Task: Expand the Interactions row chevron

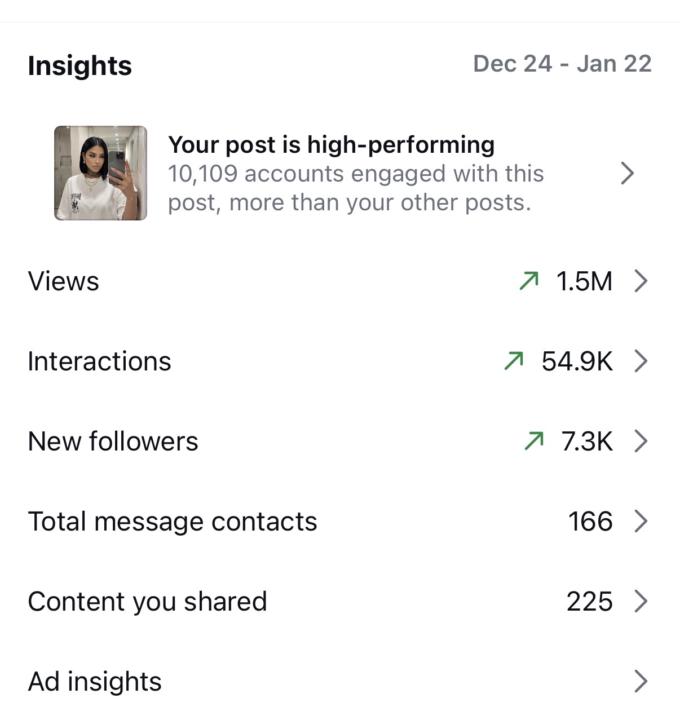Action: [641, 362]
